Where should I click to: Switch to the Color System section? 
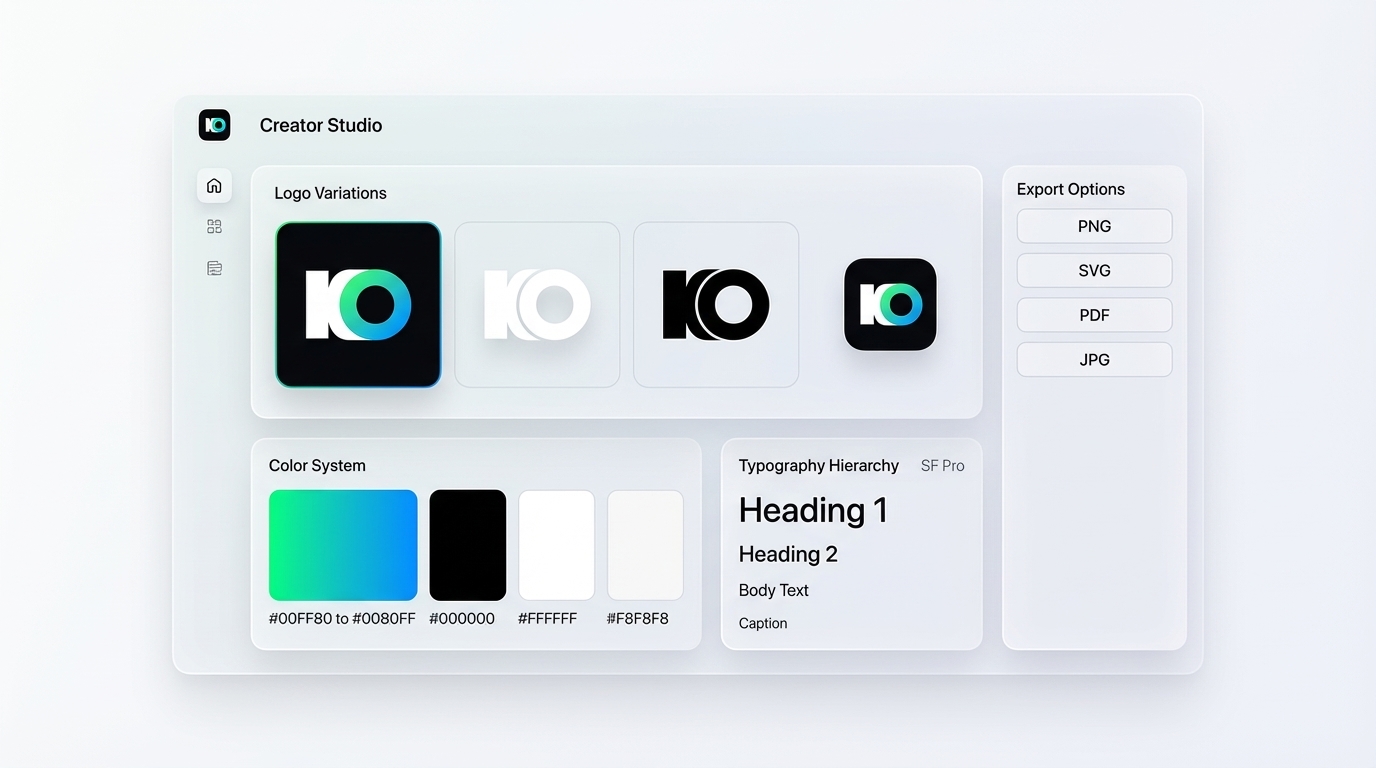click(317, 465)
